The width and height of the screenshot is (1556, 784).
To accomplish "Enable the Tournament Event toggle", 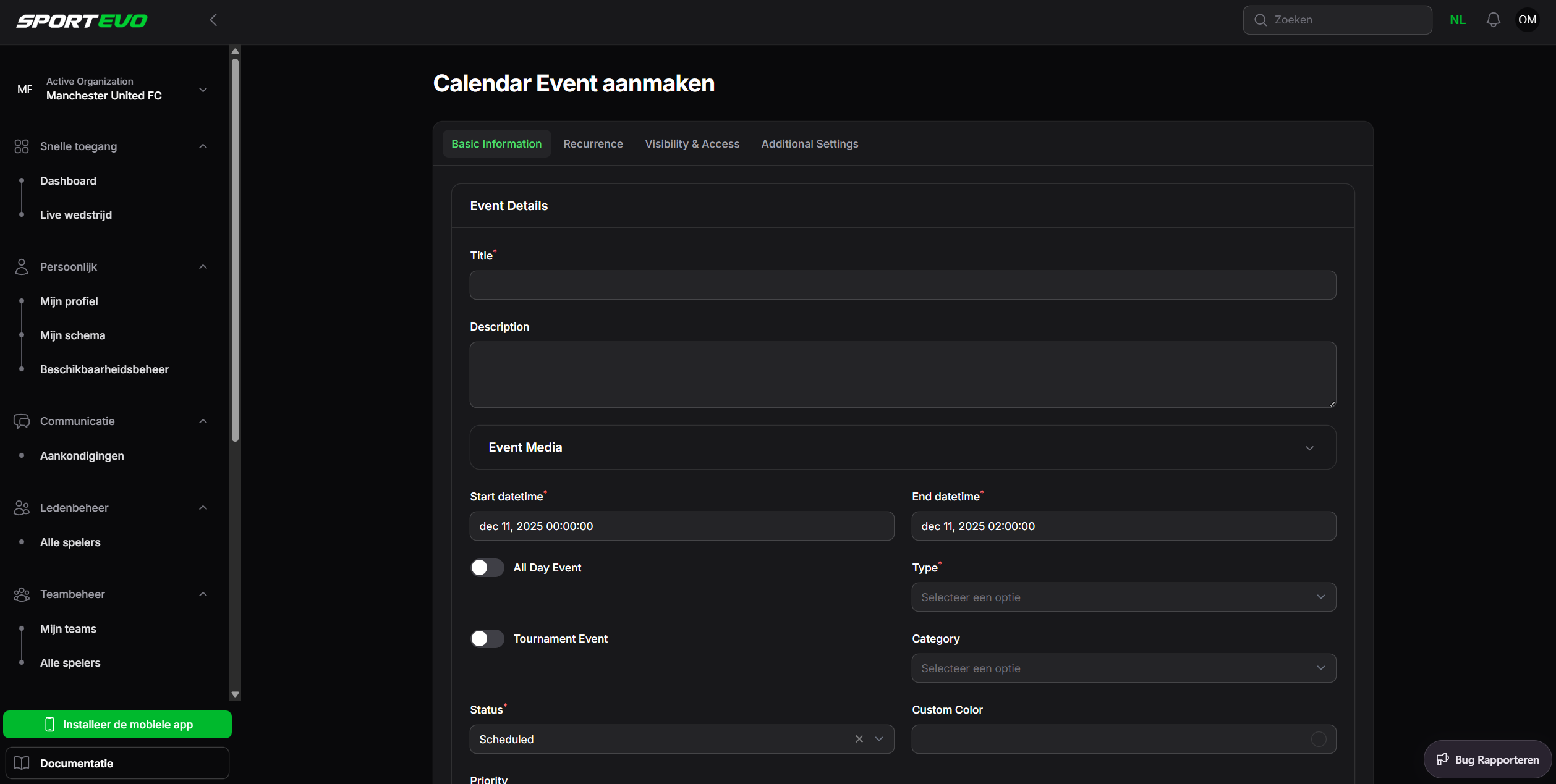I will (x=487, y=639).
